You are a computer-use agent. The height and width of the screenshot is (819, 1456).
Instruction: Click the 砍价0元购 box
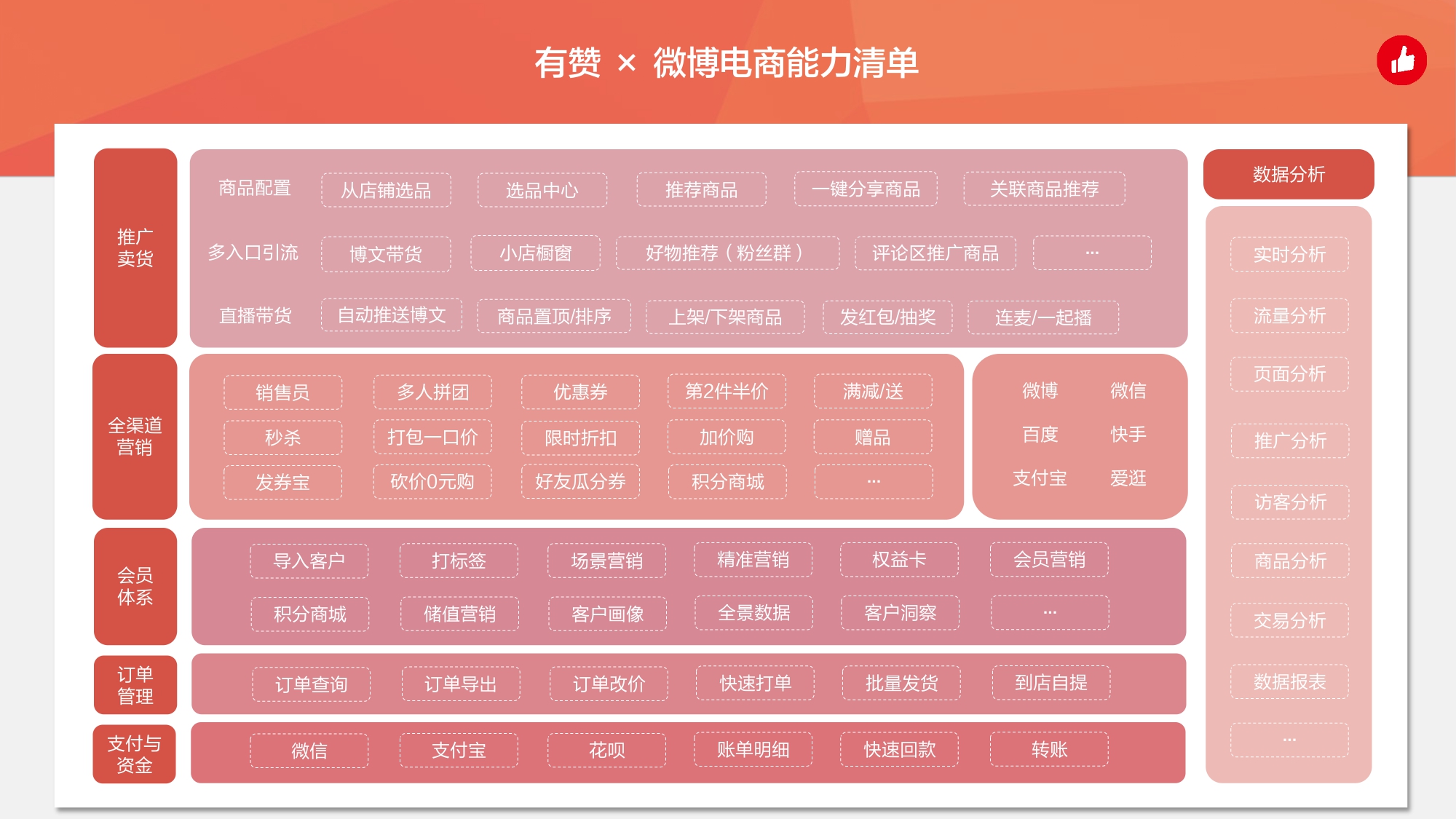click(x=432, y=481)
